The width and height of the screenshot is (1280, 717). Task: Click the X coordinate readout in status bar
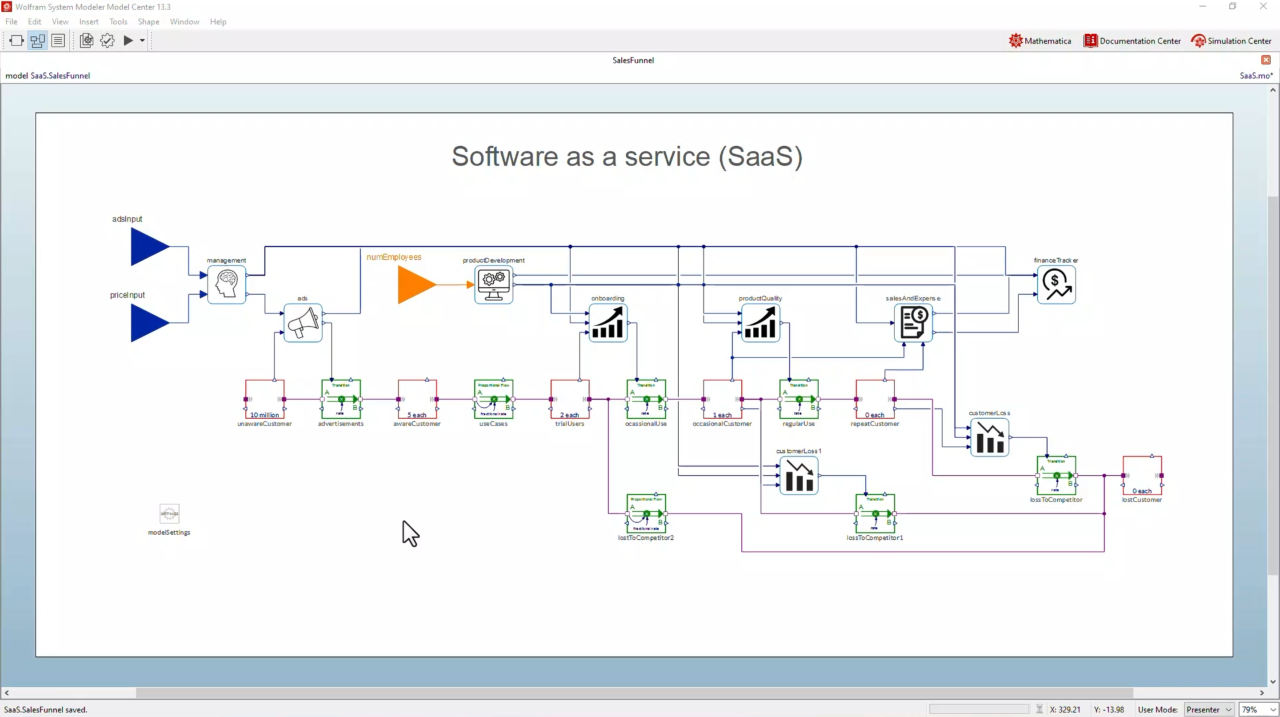coord(1065,710)
